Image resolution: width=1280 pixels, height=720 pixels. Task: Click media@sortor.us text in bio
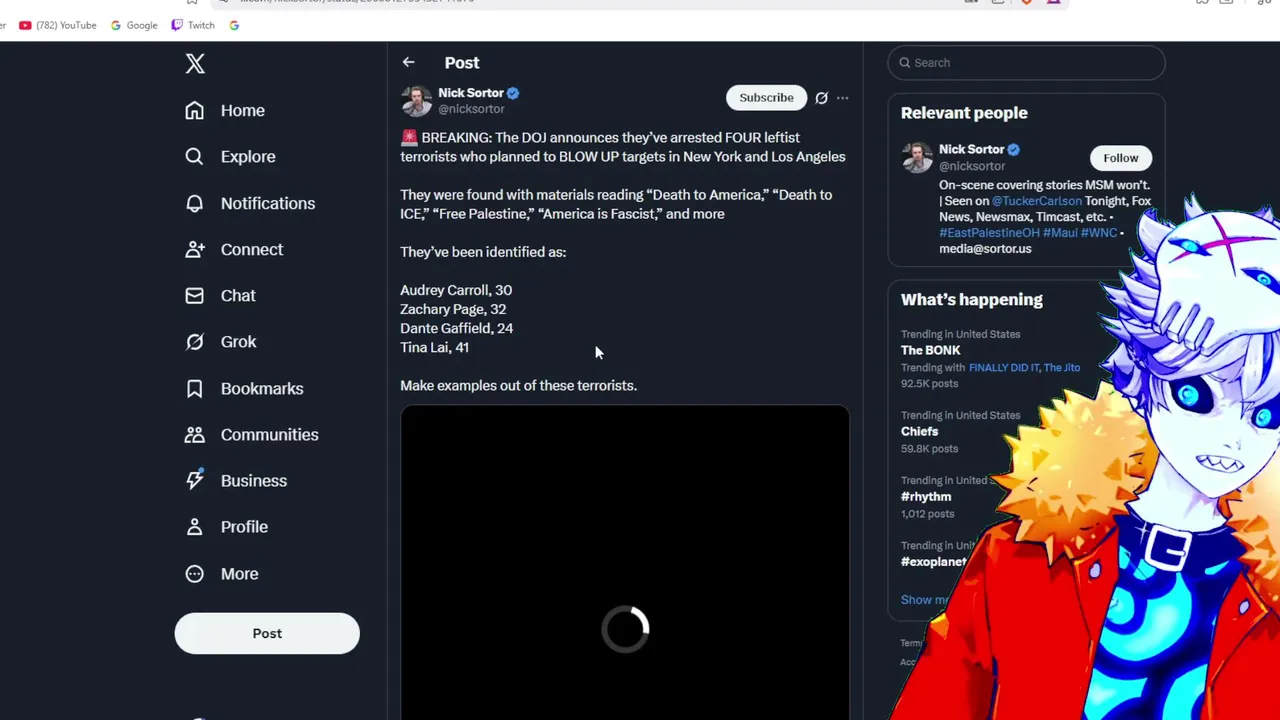(x=985, y=249)
